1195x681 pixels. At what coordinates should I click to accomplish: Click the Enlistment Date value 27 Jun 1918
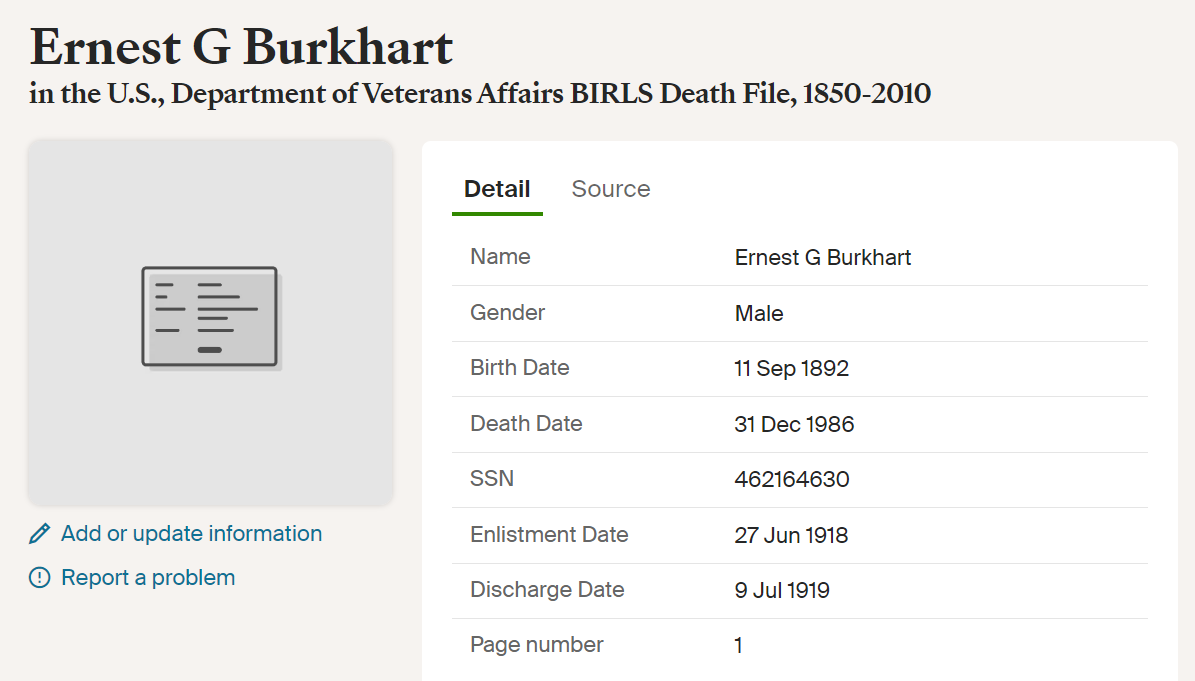tap(791, 536)
